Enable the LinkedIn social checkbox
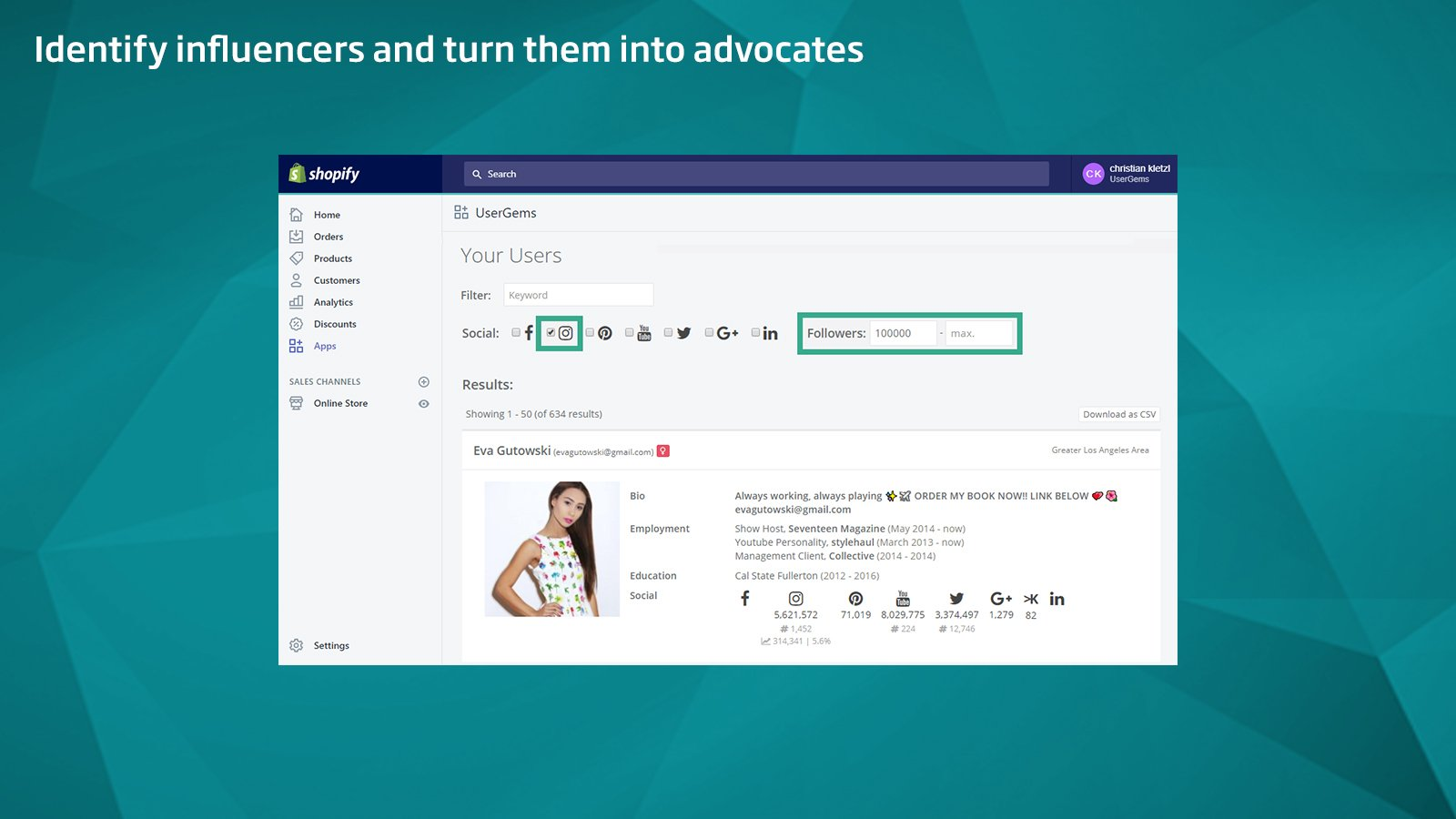The width and height of the screenshot is (1456, 819). click(x=755, y=333)
